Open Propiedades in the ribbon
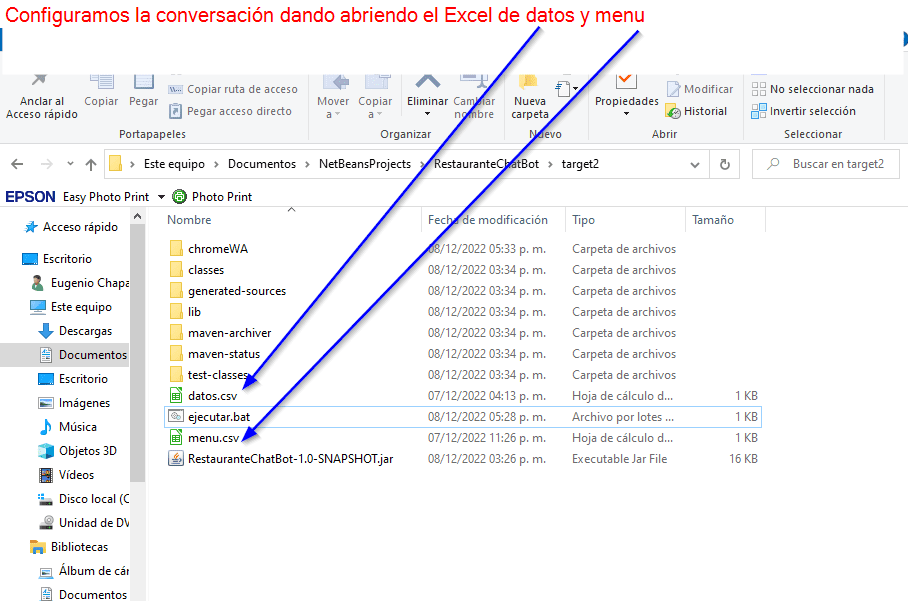 pyautogui.click(x=627, y=96)
